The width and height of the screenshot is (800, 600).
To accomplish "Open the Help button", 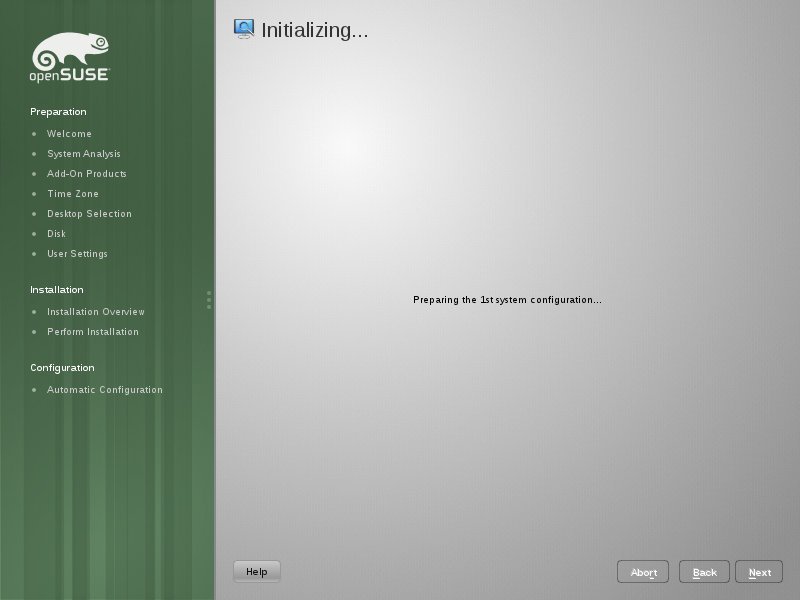I will [257, 571].
